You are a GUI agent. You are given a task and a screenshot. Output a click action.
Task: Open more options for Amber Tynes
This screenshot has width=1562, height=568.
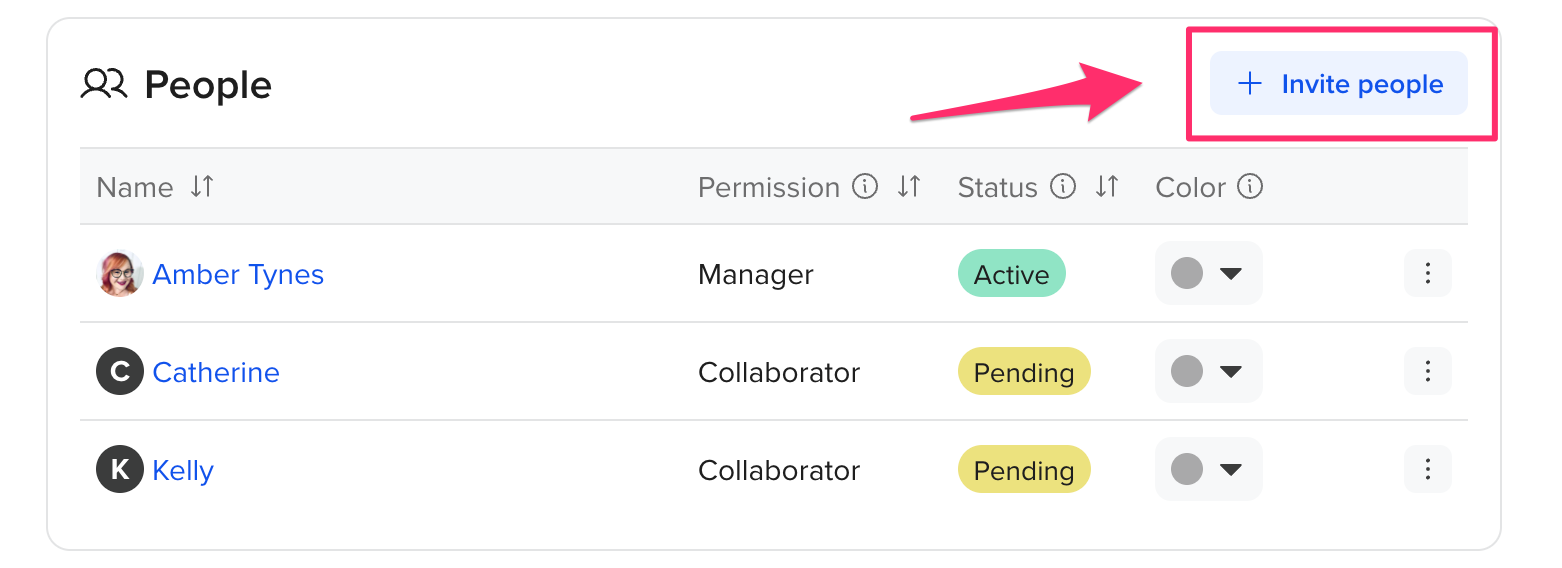click(x=1427, y=273)
